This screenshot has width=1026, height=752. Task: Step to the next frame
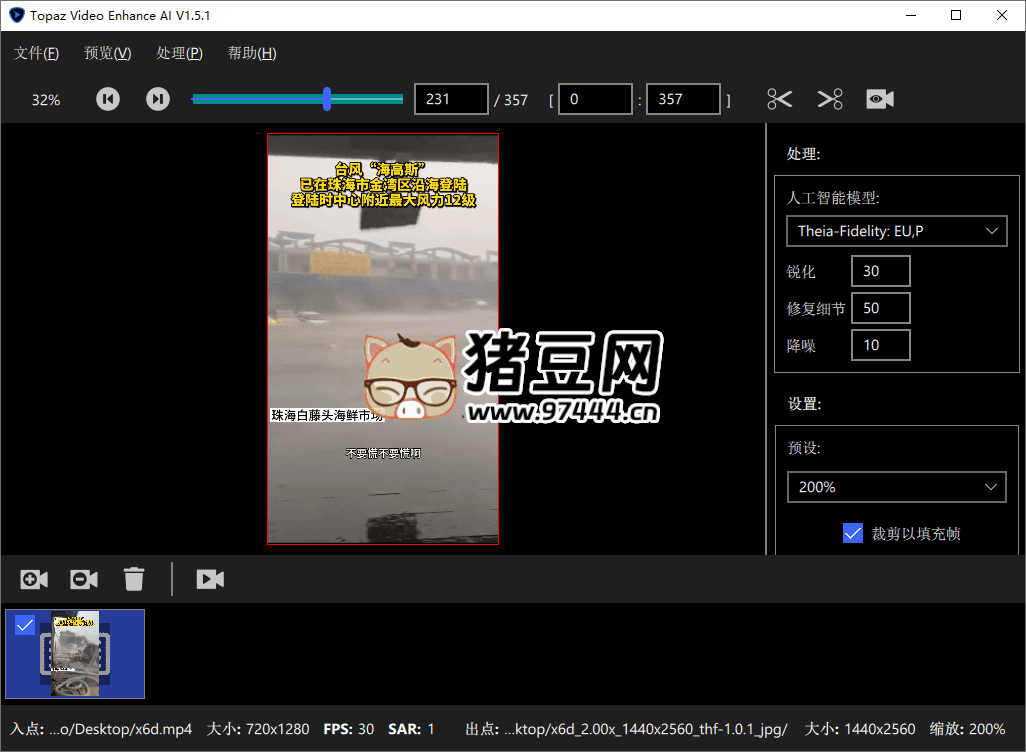[158, 99]
